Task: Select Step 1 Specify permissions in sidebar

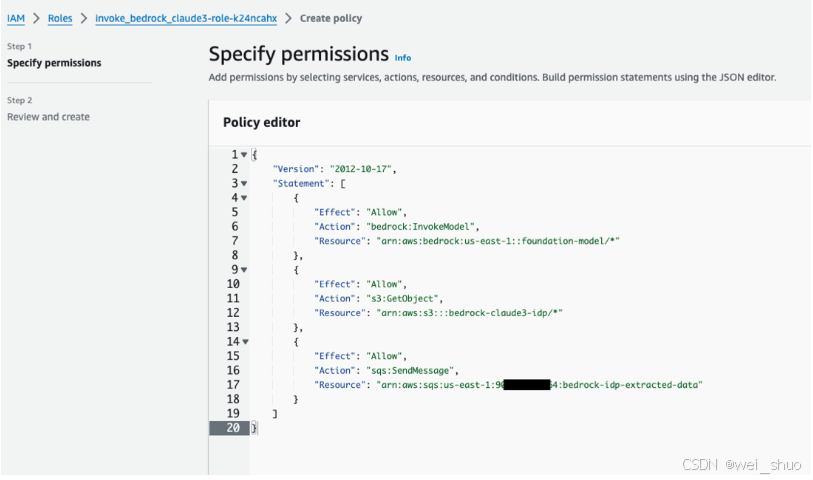Action: 54,63
